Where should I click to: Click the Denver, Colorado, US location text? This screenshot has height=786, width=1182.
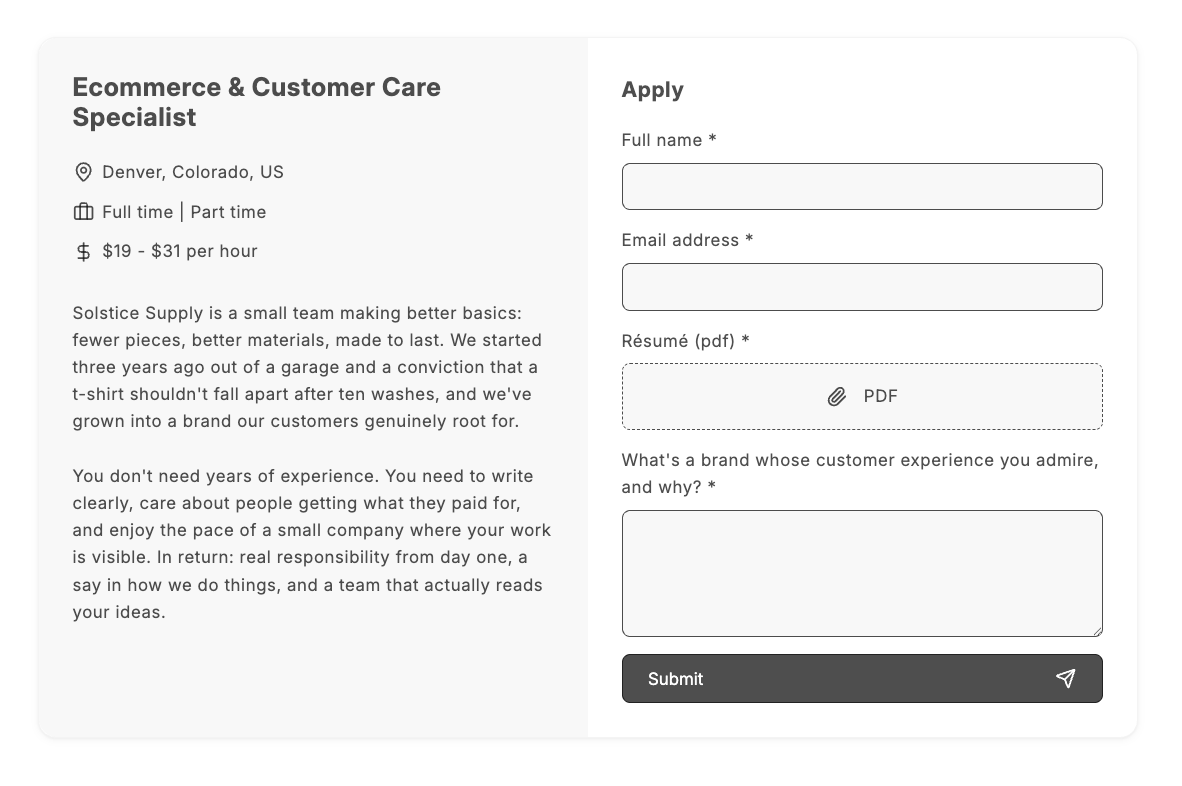[193, 172]
